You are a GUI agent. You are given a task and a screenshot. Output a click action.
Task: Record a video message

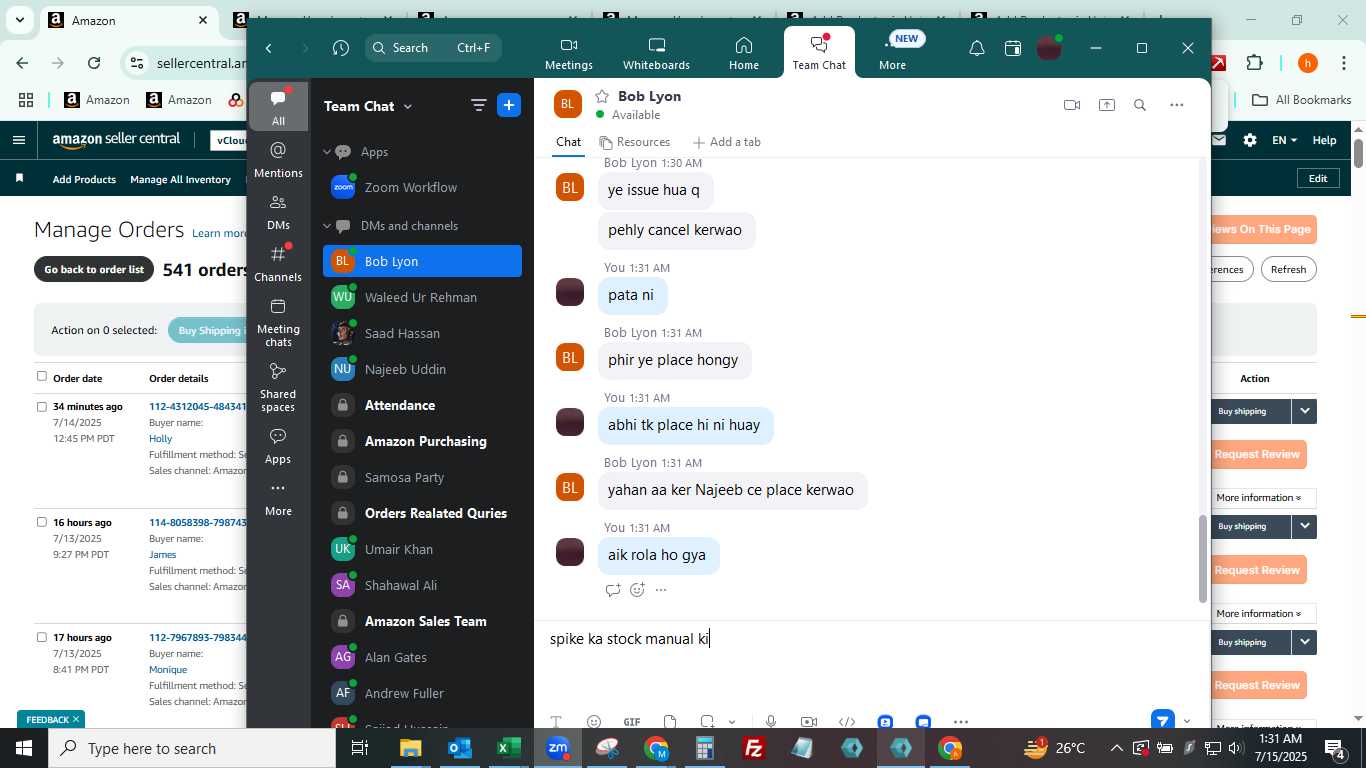pyautogui.click(x=809, y=722)
